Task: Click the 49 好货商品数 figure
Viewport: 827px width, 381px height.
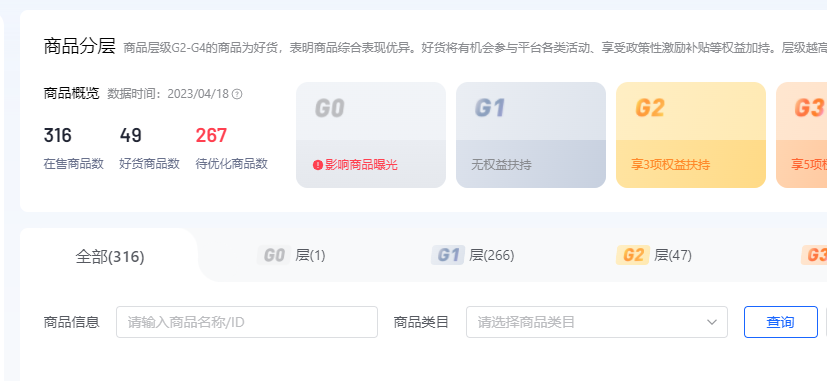Action: pyautogui.click(x=130, y=136)
